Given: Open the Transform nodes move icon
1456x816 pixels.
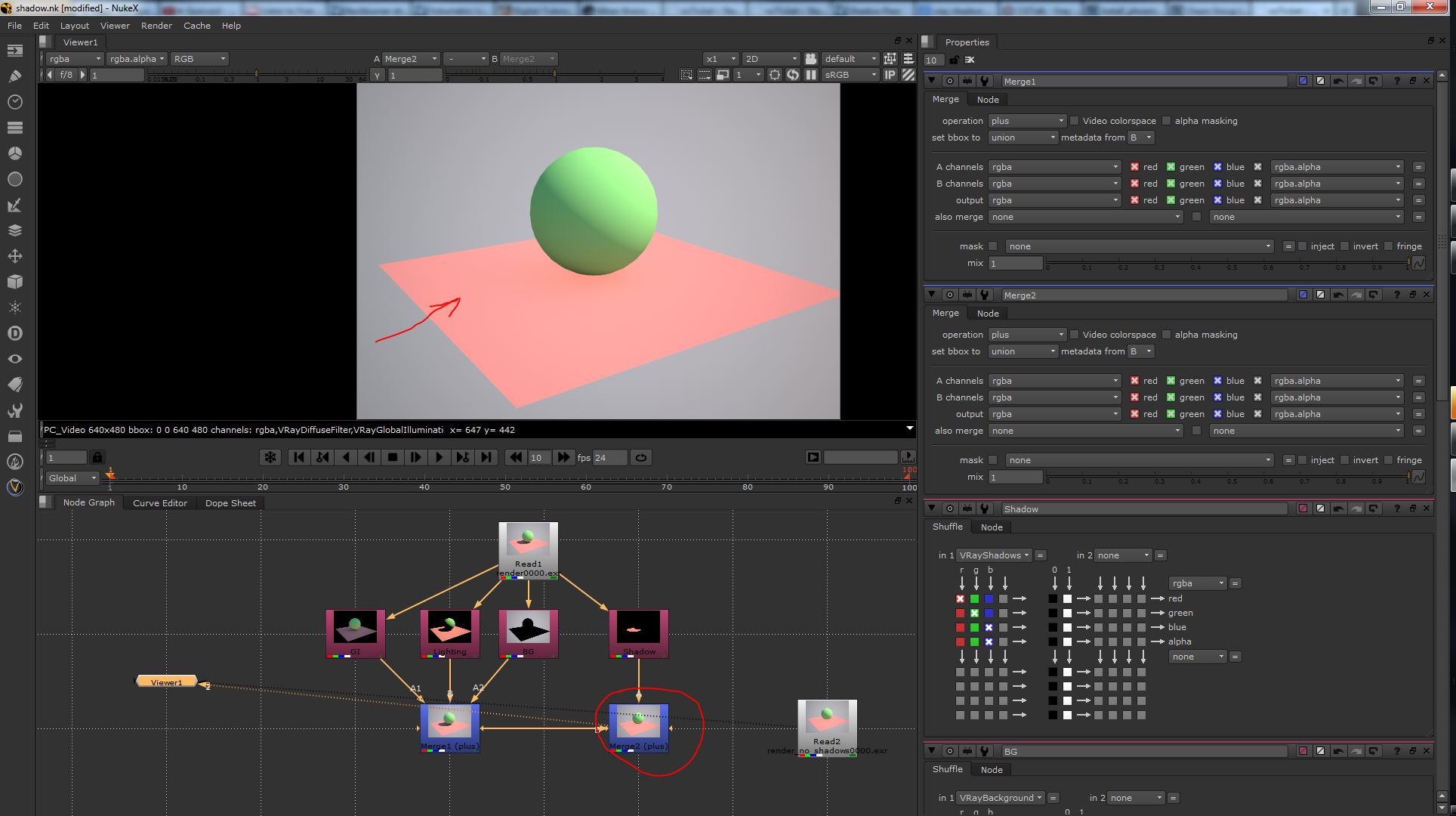Looking at the screenshot, I should (14, 256).
